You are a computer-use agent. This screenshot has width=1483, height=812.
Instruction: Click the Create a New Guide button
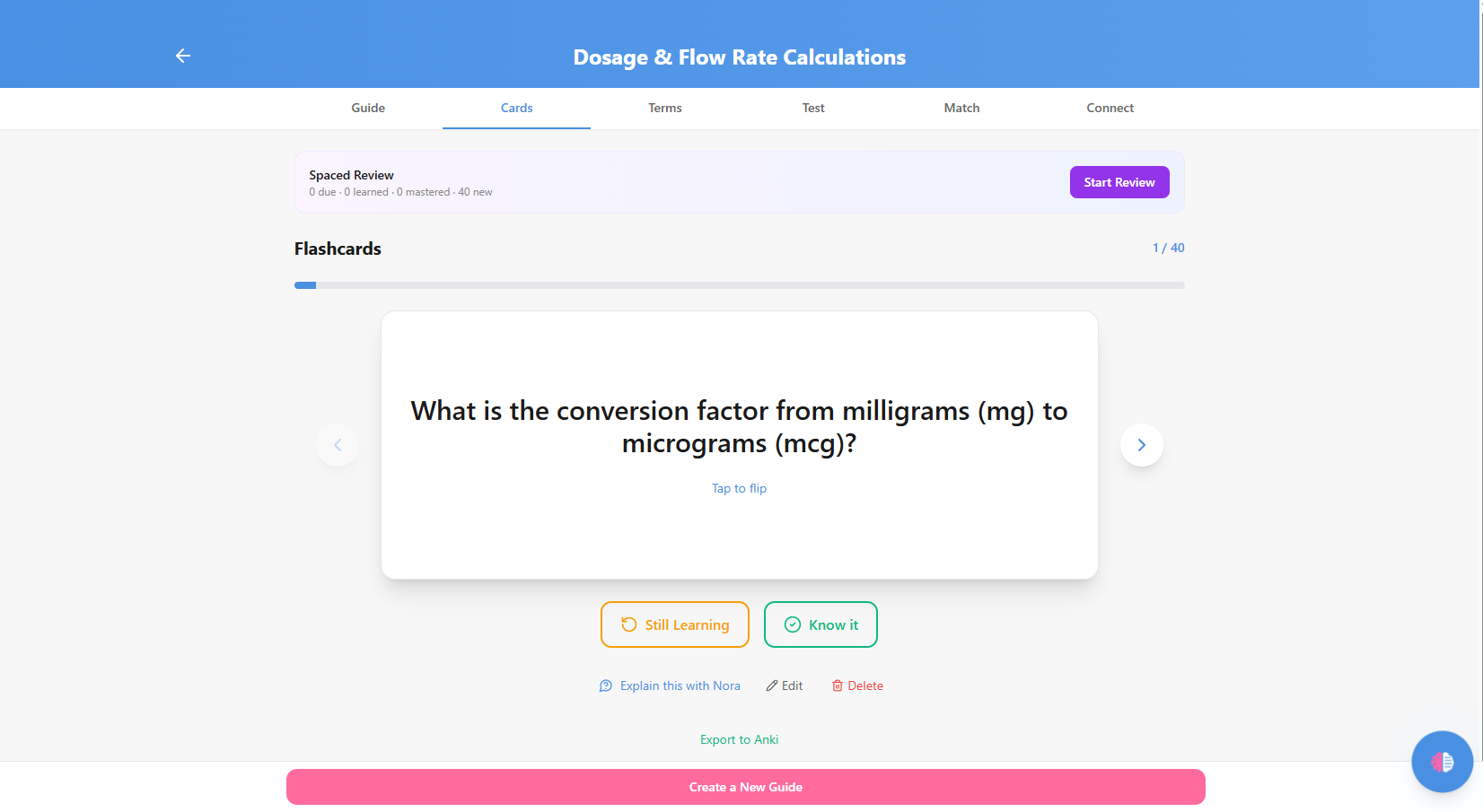745,787
